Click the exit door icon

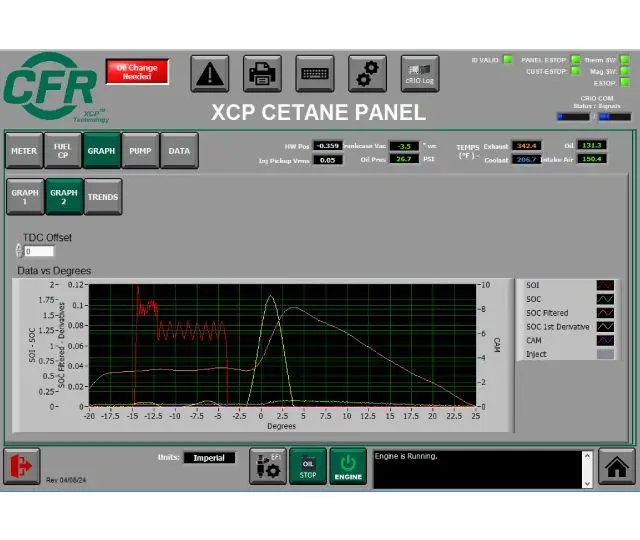[22, 466]
